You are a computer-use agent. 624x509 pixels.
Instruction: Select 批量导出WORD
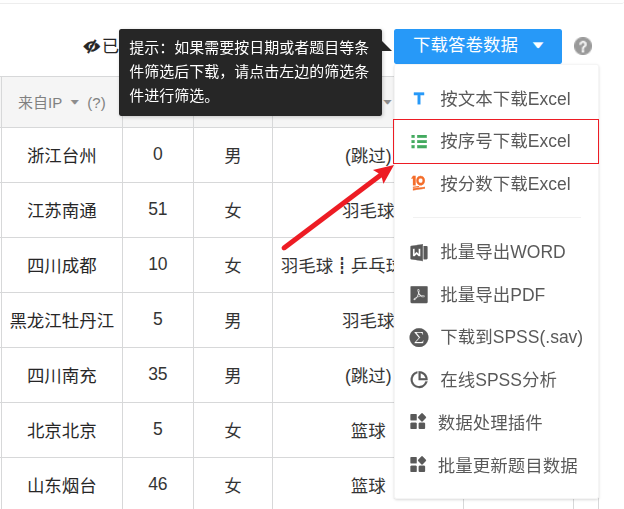pyautogui.click(x=496, y=252)
